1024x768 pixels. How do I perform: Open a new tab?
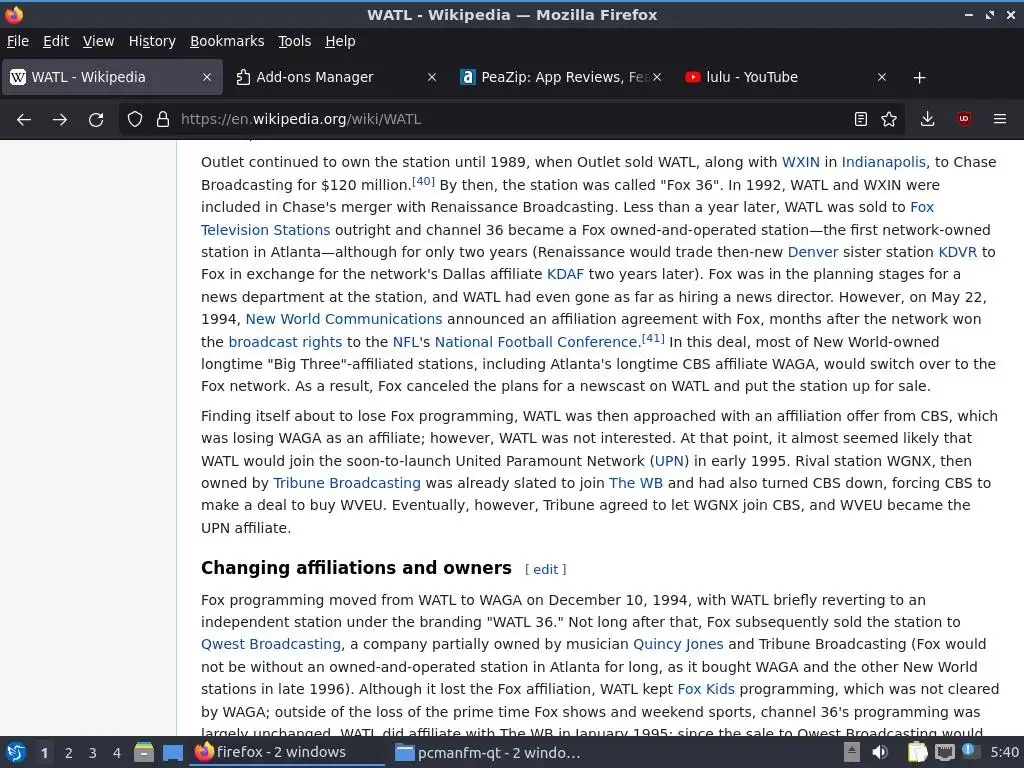920,78
